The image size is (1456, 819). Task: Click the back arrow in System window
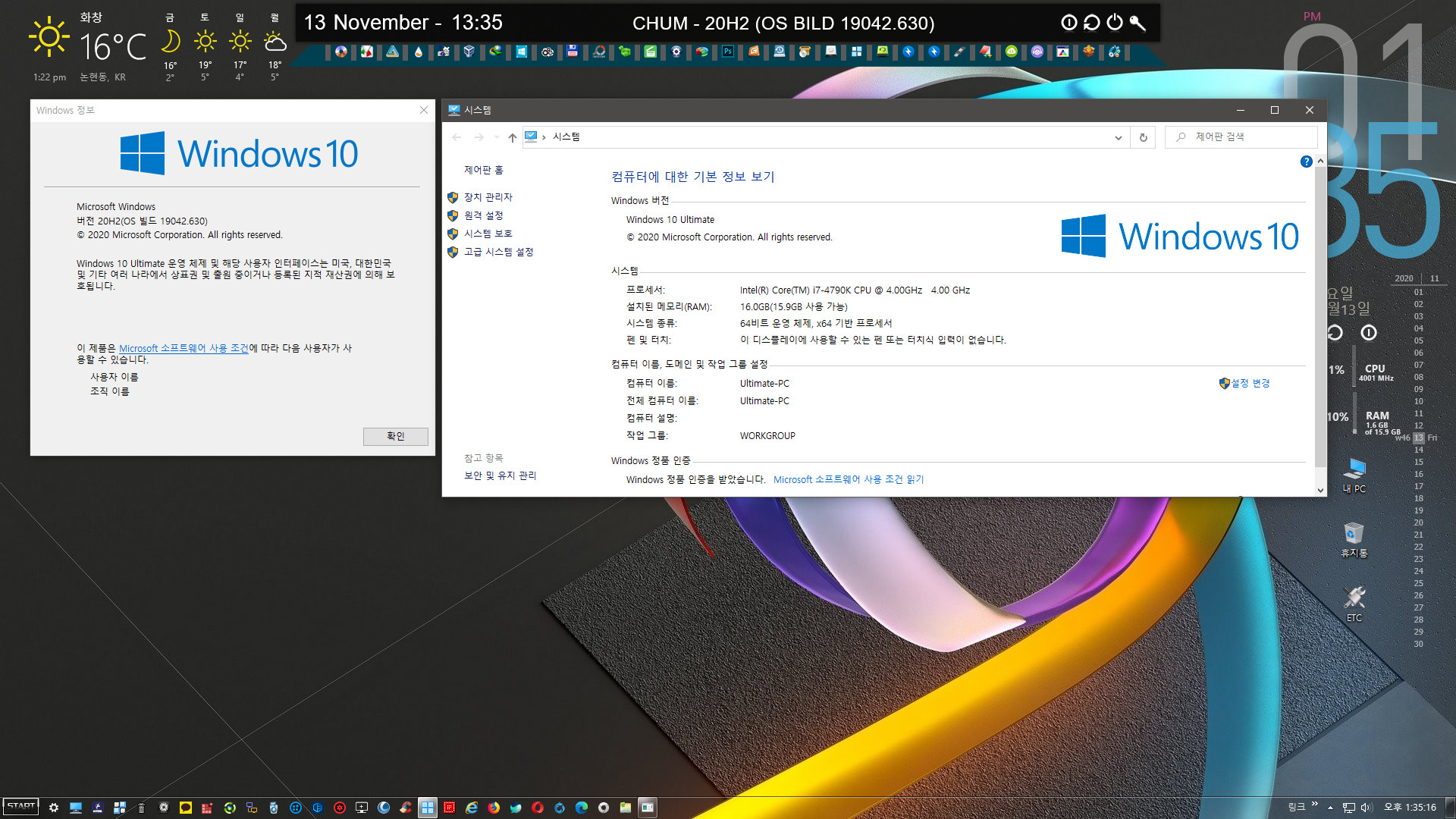coord(457,137)
